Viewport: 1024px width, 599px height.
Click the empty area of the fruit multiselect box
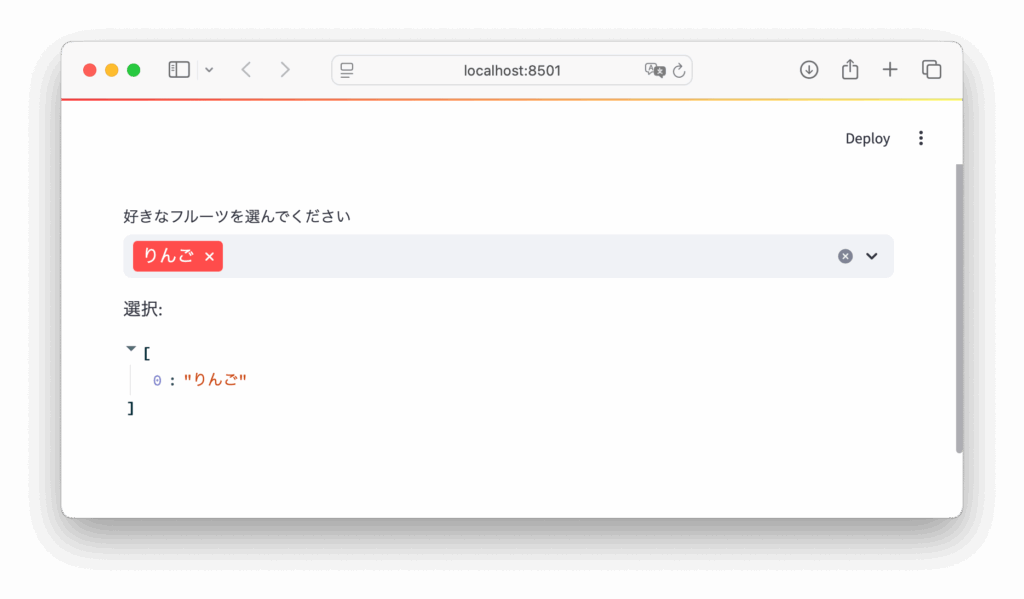tap(520, 256)
